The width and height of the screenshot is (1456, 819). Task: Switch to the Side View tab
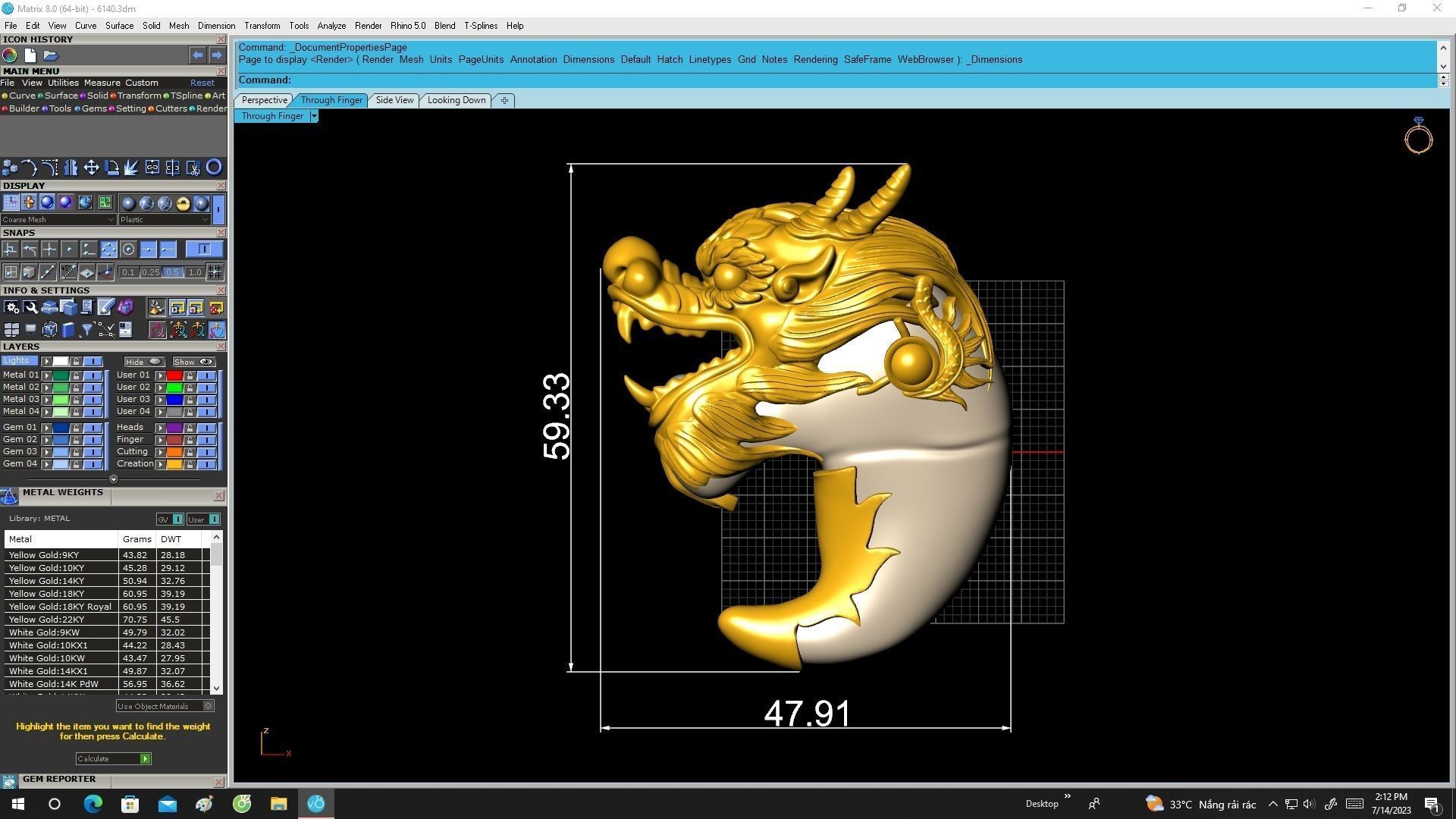pyautogui.click(x=394, y=100)
